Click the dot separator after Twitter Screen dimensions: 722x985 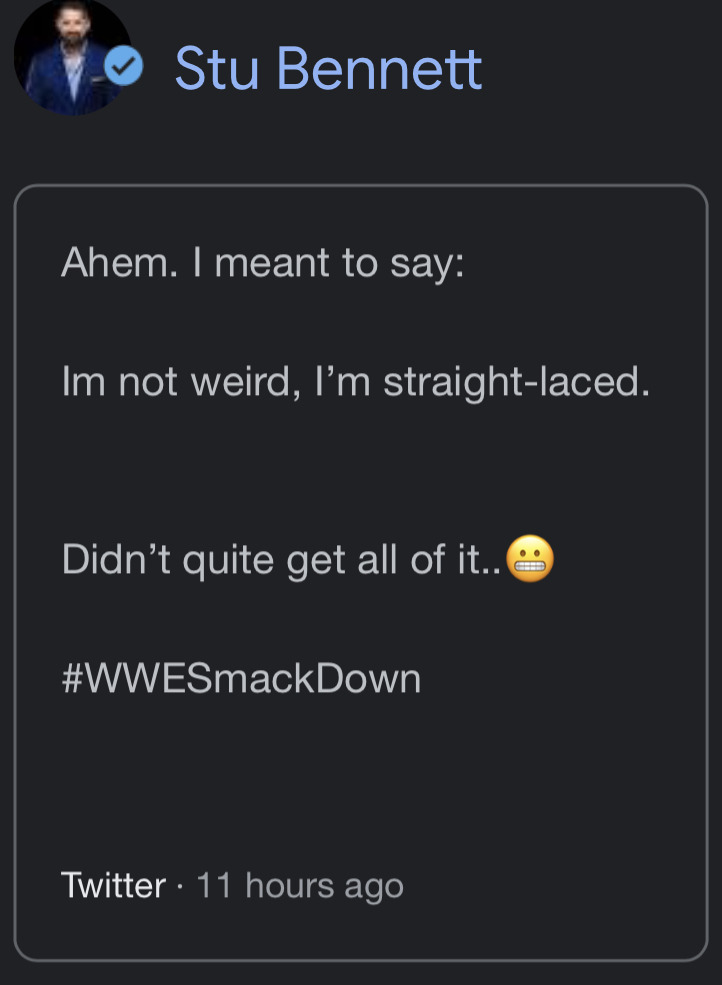[181, 886]
